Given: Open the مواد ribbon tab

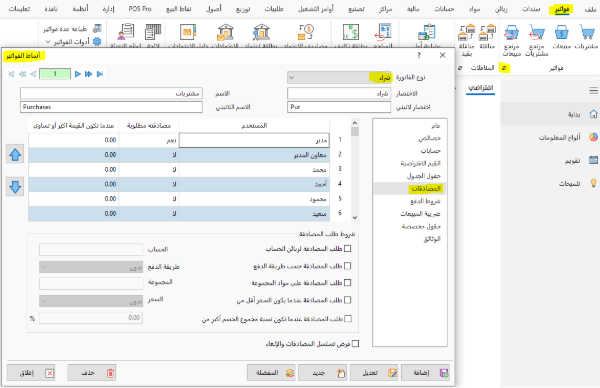Looking at the screenshot, I should [474, 9].
